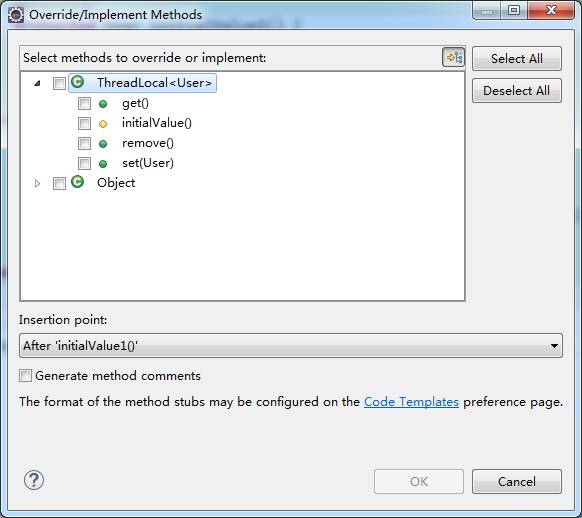Click the Cancel button
This screenshot has width=582, height=518.
click(x=517, y=482)
